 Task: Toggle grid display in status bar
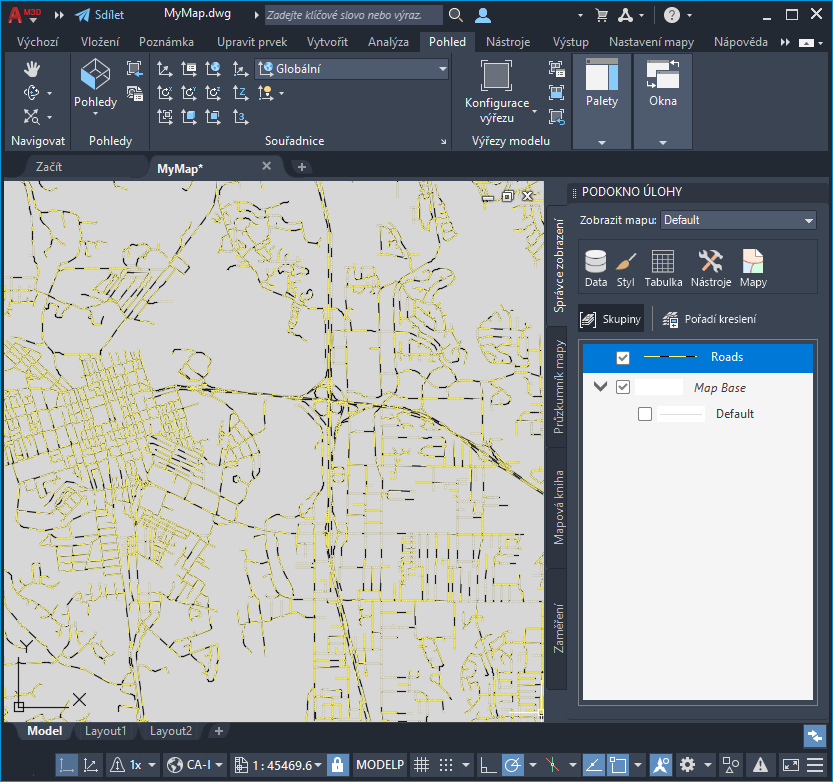(422, 765)
